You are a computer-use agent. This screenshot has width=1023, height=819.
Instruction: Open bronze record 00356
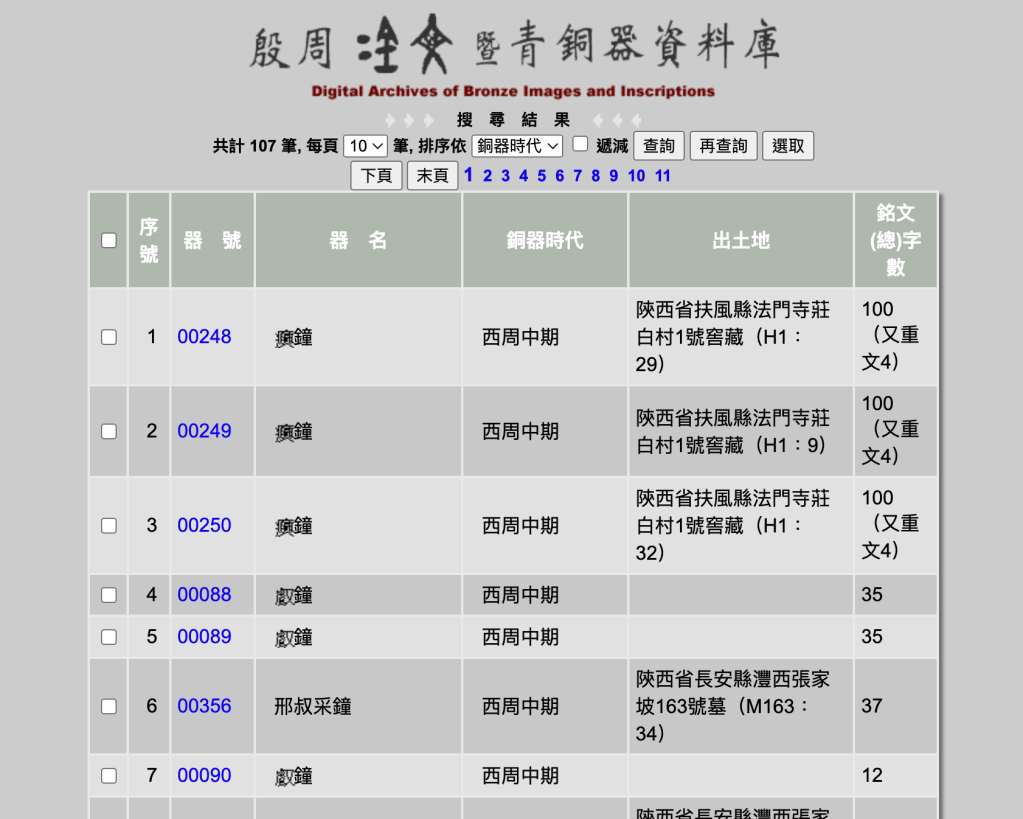204,706
